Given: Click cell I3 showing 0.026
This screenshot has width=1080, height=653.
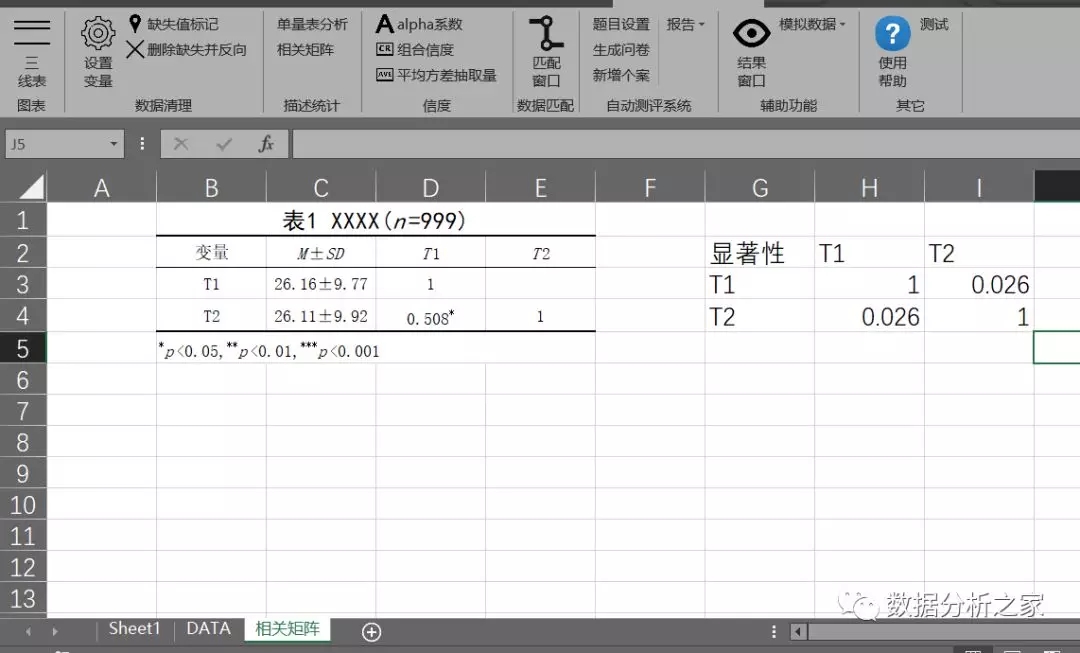Looking at the screenshot, I should (979, 284).
